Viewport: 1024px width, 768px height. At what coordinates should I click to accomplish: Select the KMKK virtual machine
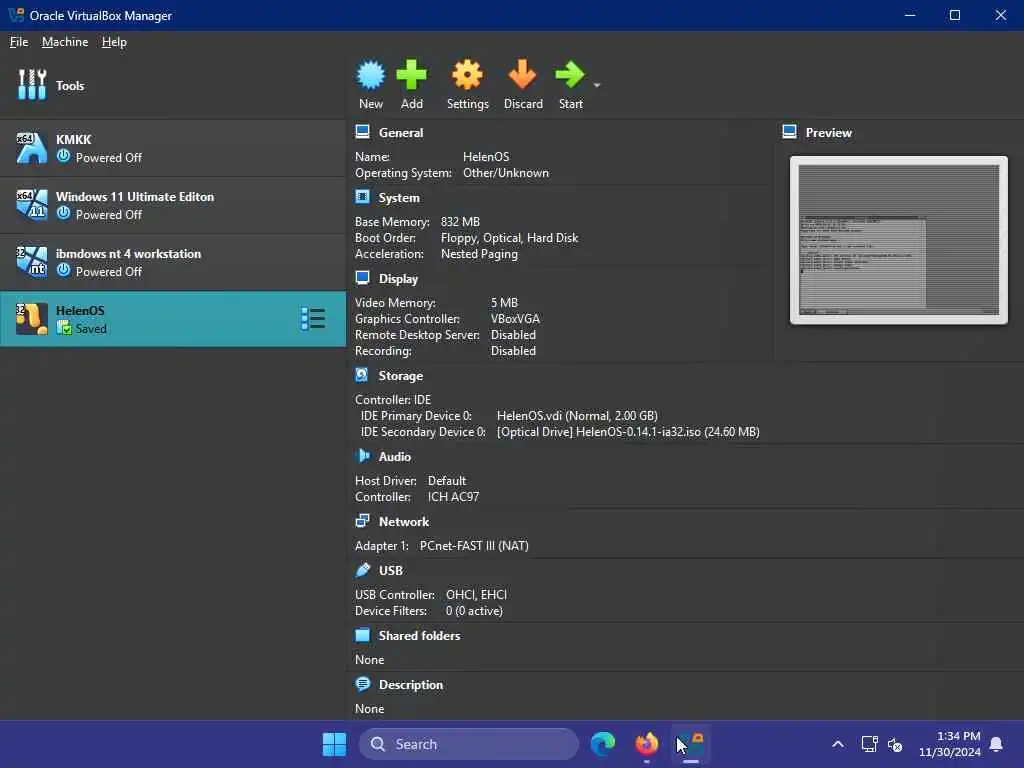(173, 148)
